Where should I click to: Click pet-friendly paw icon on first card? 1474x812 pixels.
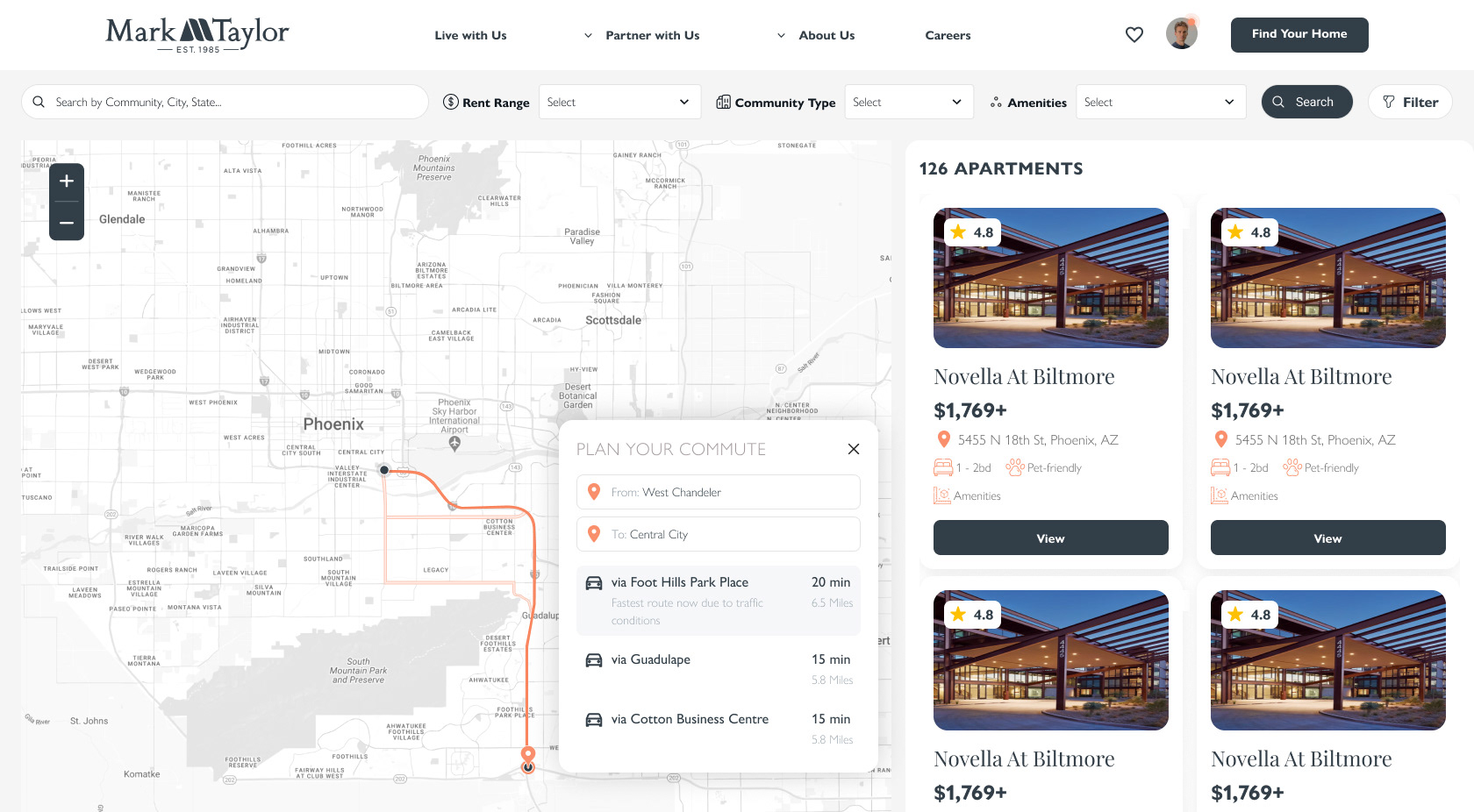click(x=1015, y=467)
